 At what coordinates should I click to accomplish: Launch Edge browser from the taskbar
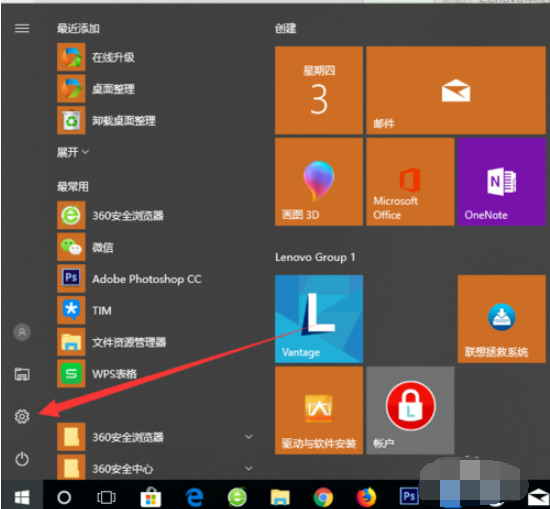tap(194, 497)
